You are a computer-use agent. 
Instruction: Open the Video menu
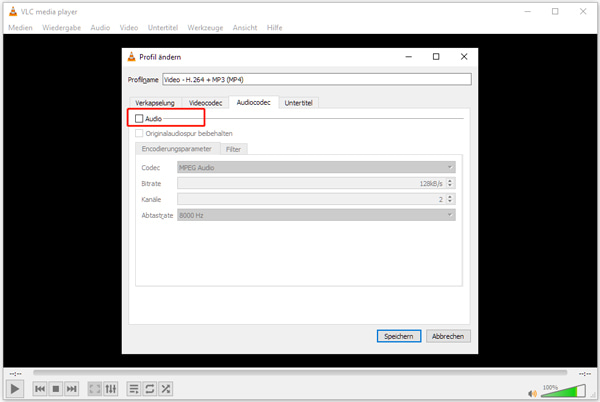pos(129,28)
